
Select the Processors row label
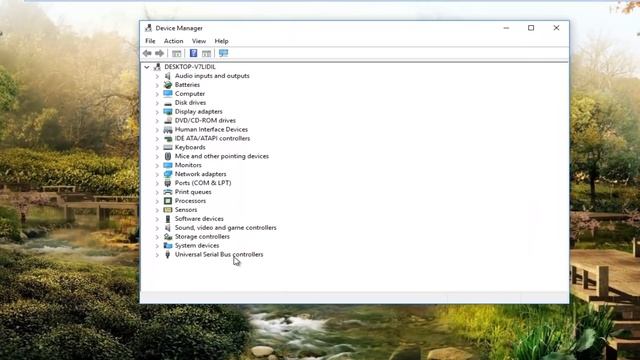click(x=190, y=201)
